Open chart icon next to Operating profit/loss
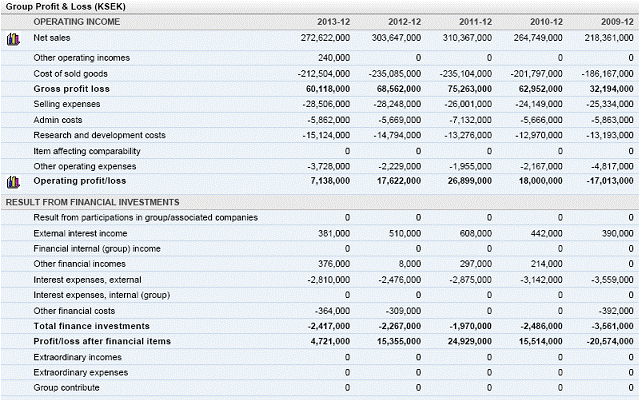Viewport: 642px width, 401px height. [x=14, y=182]
